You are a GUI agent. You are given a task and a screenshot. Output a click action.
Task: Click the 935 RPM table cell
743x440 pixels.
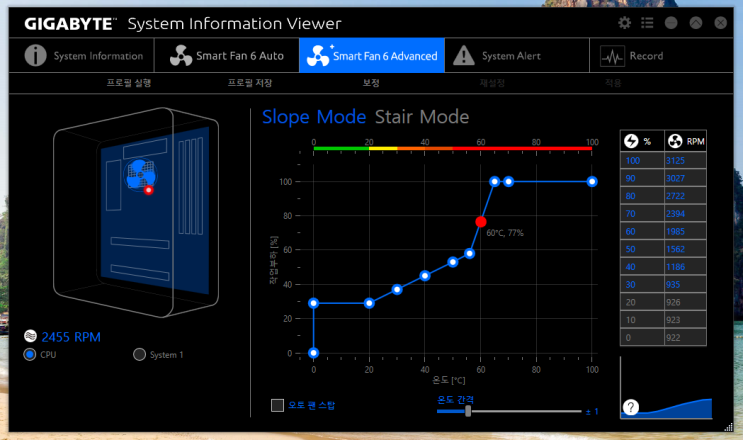pos(685,284)
